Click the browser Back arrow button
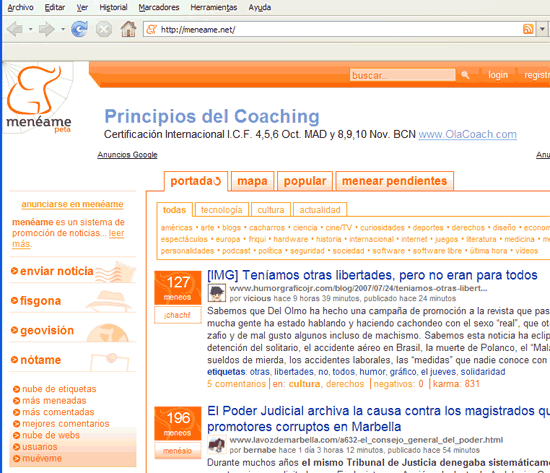 [15, 29]
